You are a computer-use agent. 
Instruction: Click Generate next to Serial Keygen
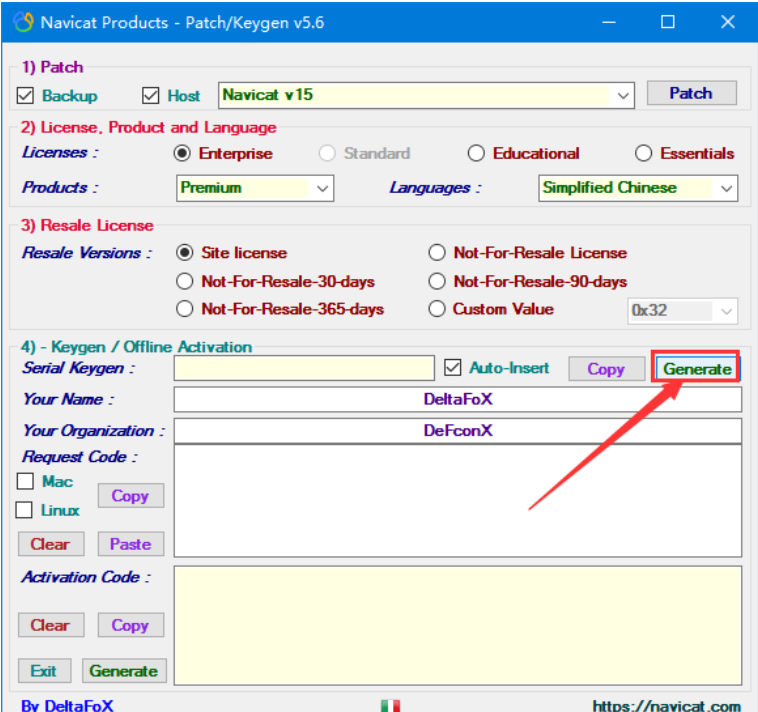pos(697,369)
